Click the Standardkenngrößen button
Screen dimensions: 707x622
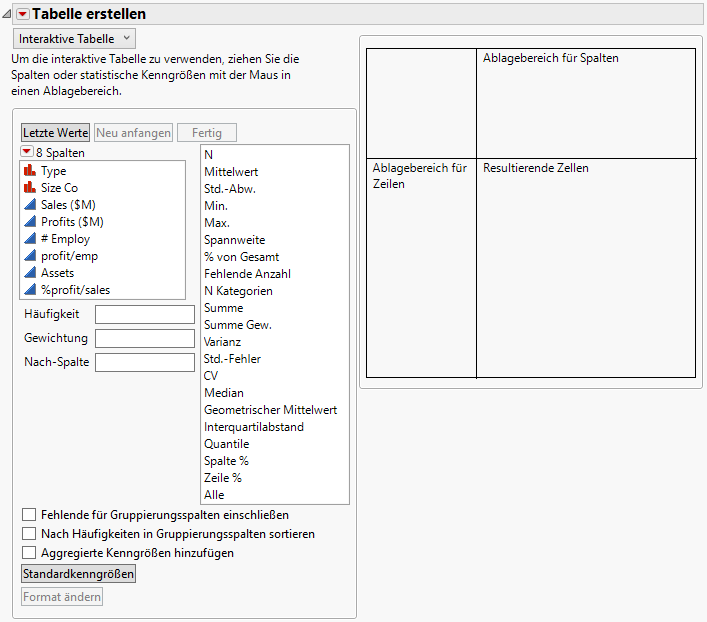[x=79, y=574]
